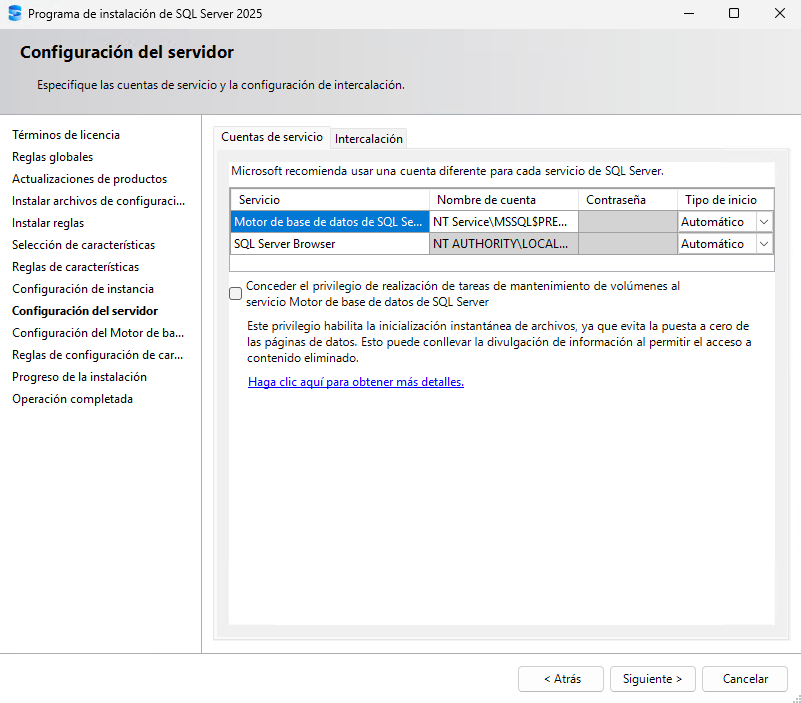The width and height of the screenshot is (801, 703).
Task: Maximize the installer window
Action: tap(734, 14)
